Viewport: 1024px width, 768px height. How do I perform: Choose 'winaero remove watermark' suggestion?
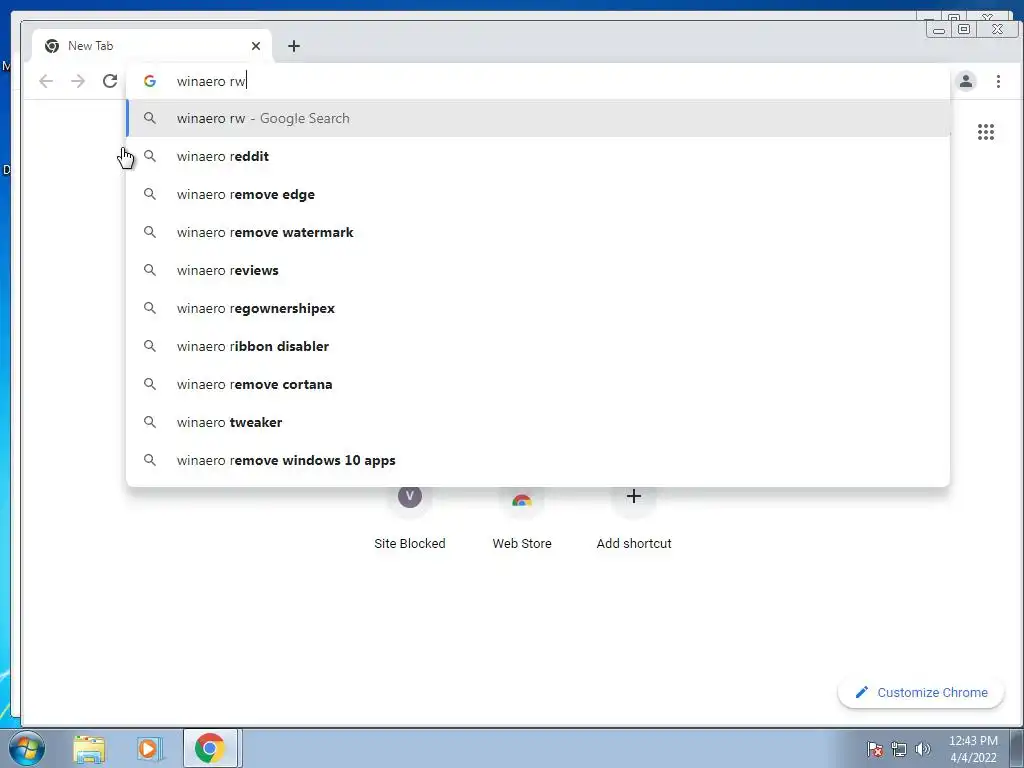pos(538,232)
